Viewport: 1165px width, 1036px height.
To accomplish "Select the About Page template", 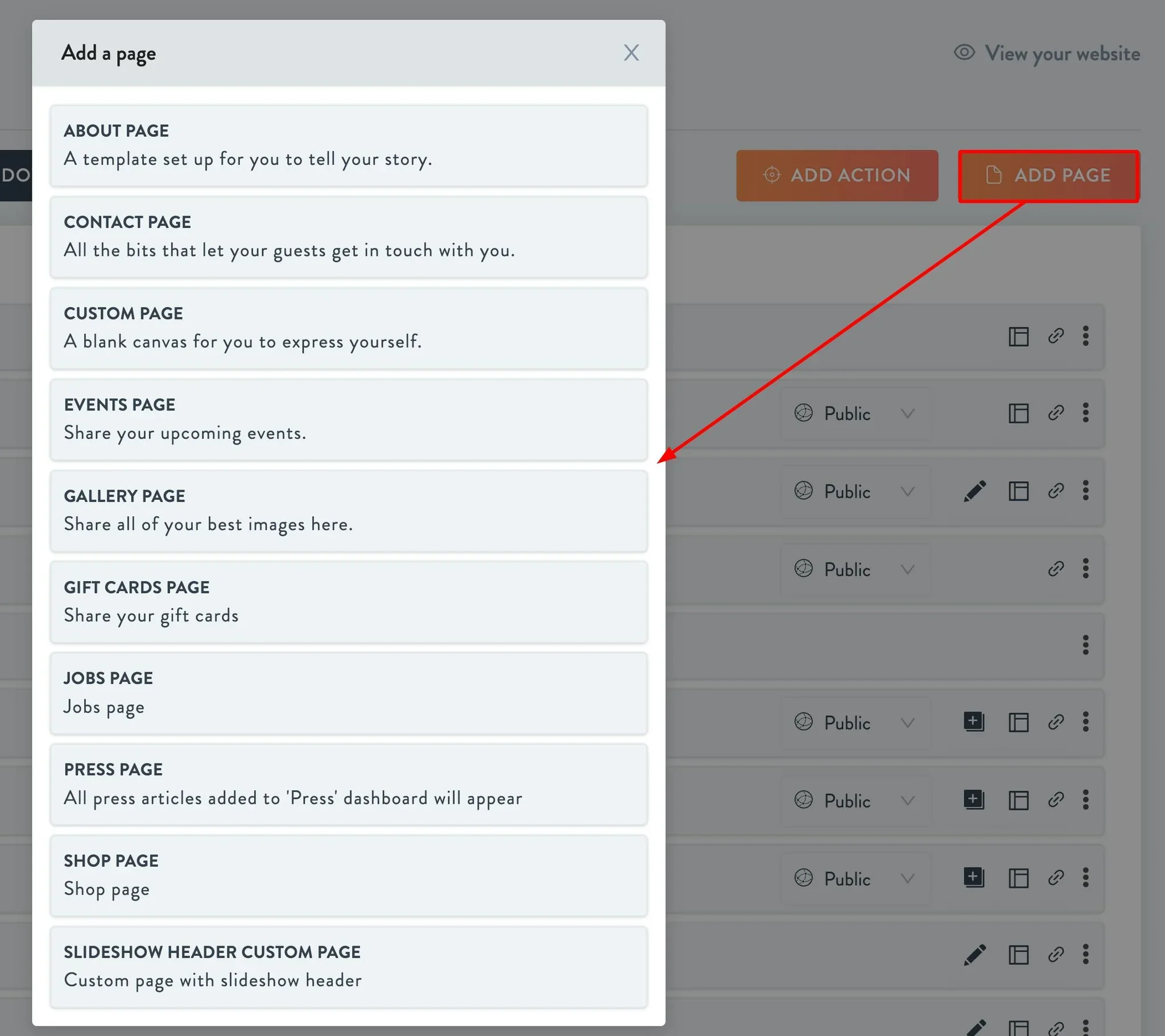I will click(x=349, y=146).
